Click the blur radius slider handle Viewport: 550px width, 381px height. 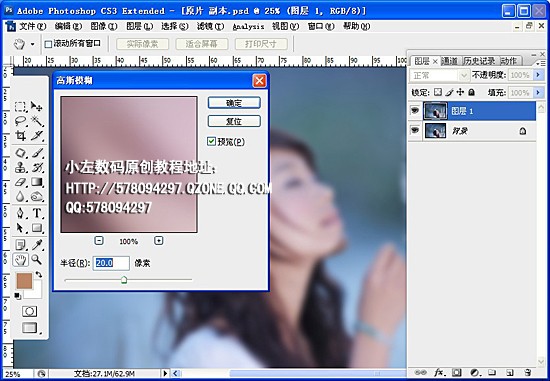tap(124, 280)
